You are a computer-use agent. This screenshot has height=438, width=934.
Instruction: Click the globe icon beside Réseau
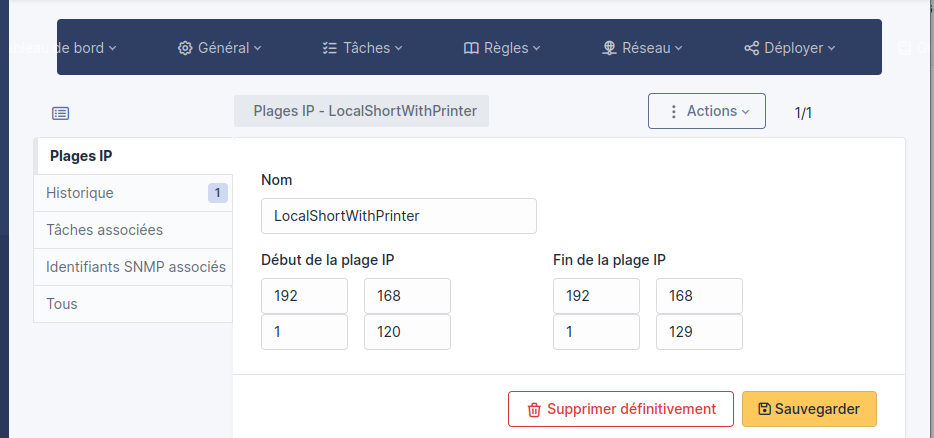[x=609, y=48]
